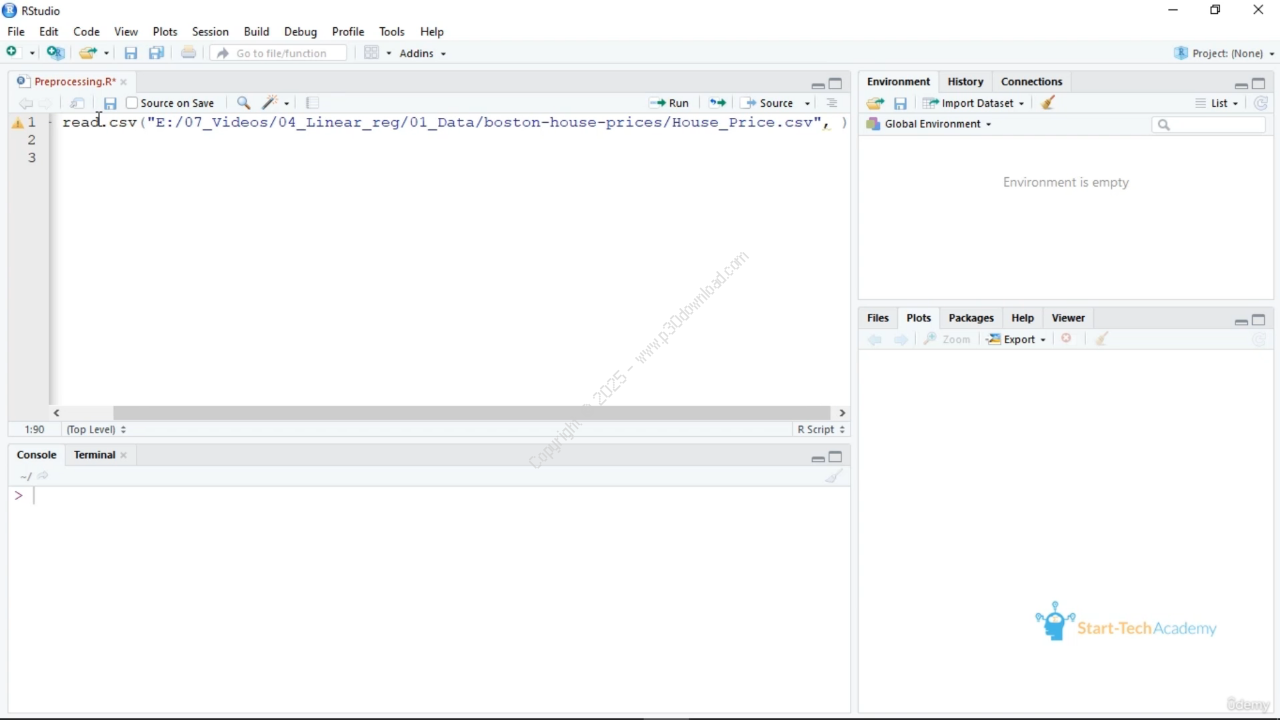This screenshot has width=1280, height=720.
Task: Go back to previous source location
Action: click(x=26, y=103)
